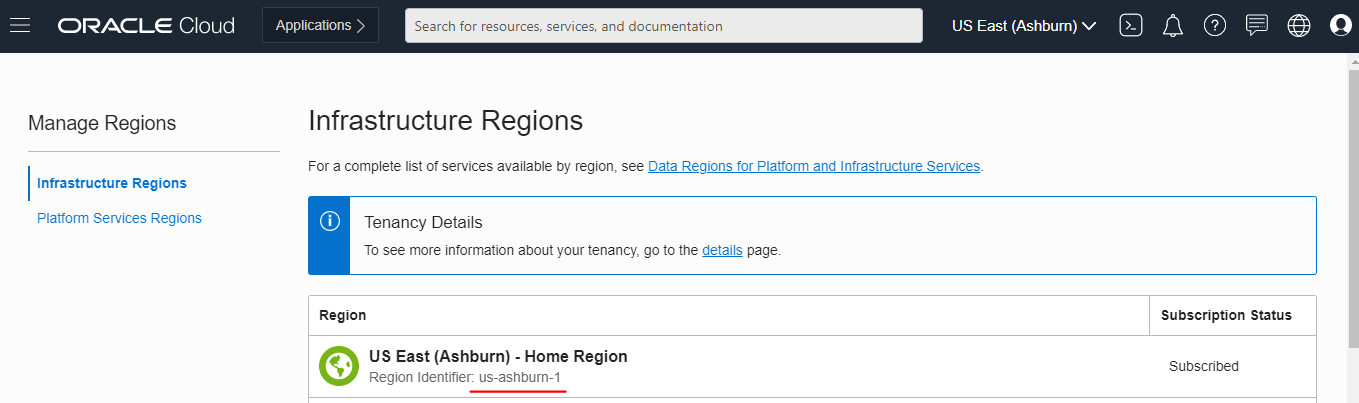This screenshot has width=1359, height=403.
Task: Click the green globe region icon
Action: pyautogui.click(x=339, y=366)
